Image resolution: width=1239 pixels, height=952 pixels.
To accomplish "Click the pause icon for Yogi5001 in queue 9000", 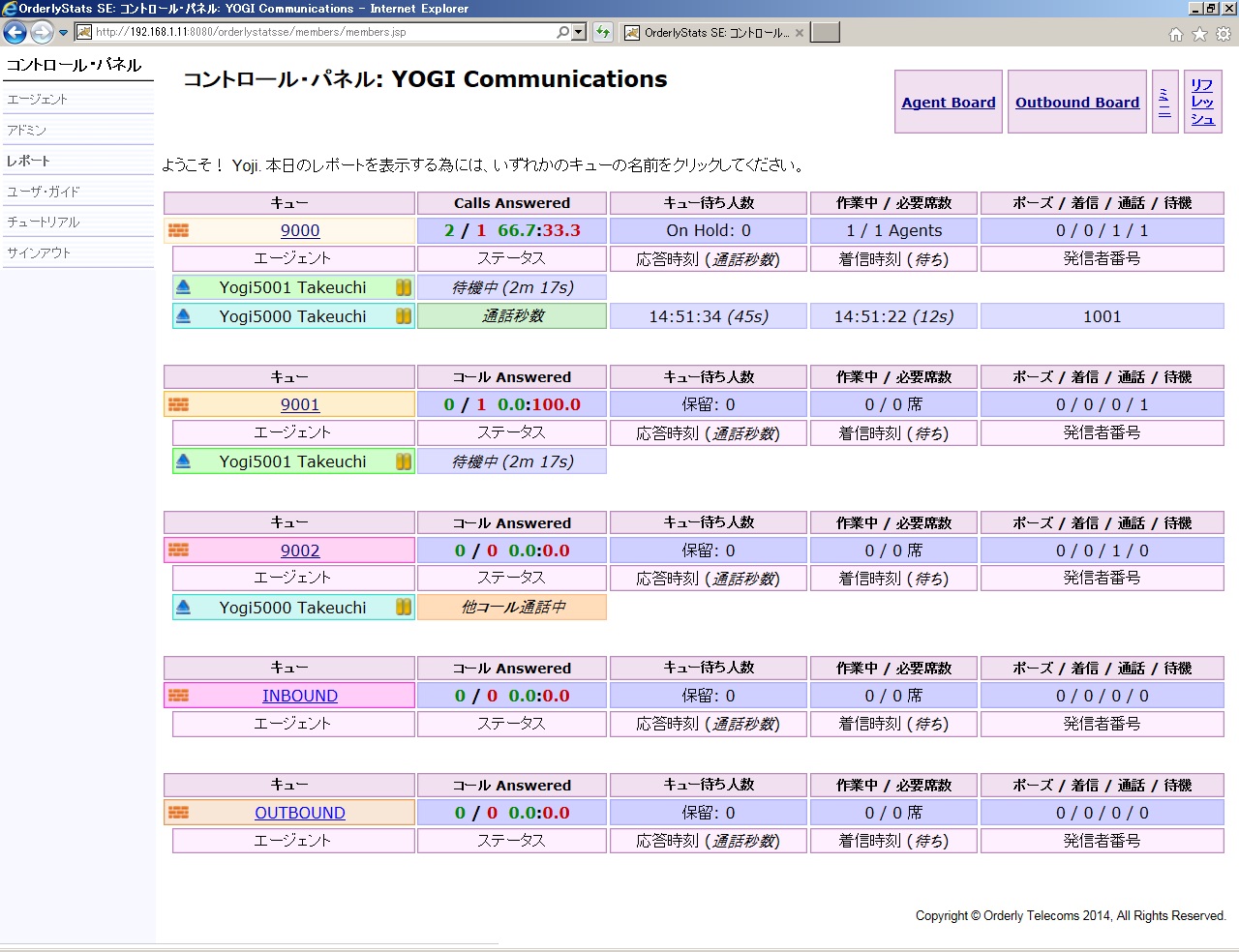I will click(x=404, y=287).
